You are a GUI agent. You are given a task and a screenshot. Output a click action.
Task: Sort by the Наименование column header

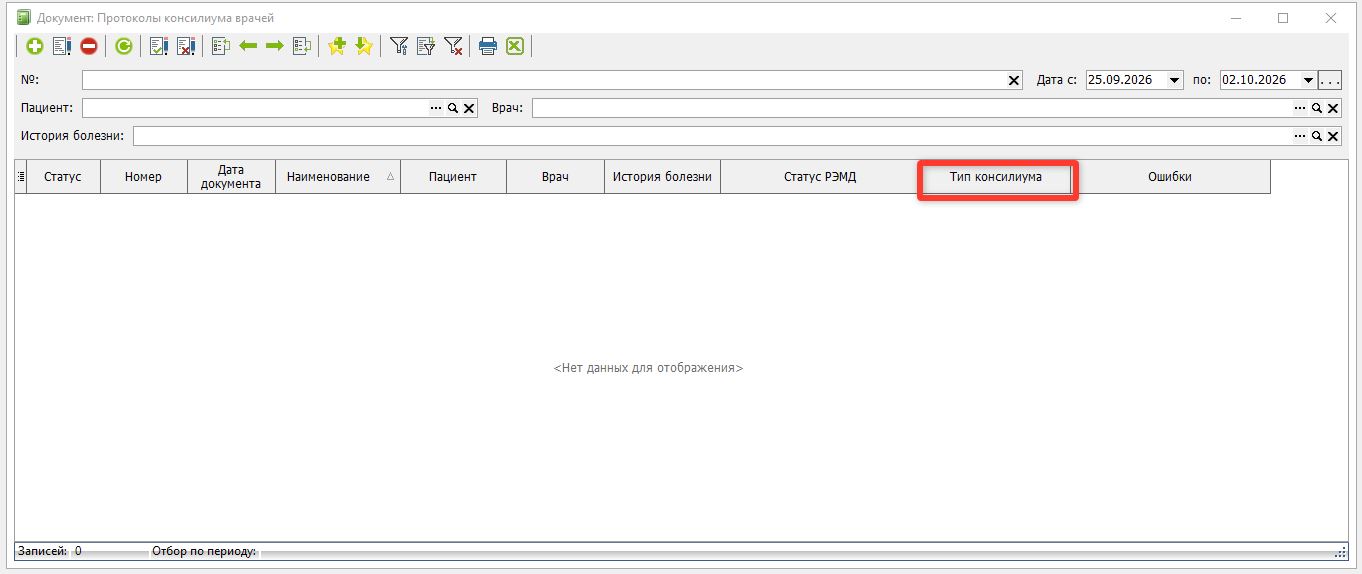(338, 177)
